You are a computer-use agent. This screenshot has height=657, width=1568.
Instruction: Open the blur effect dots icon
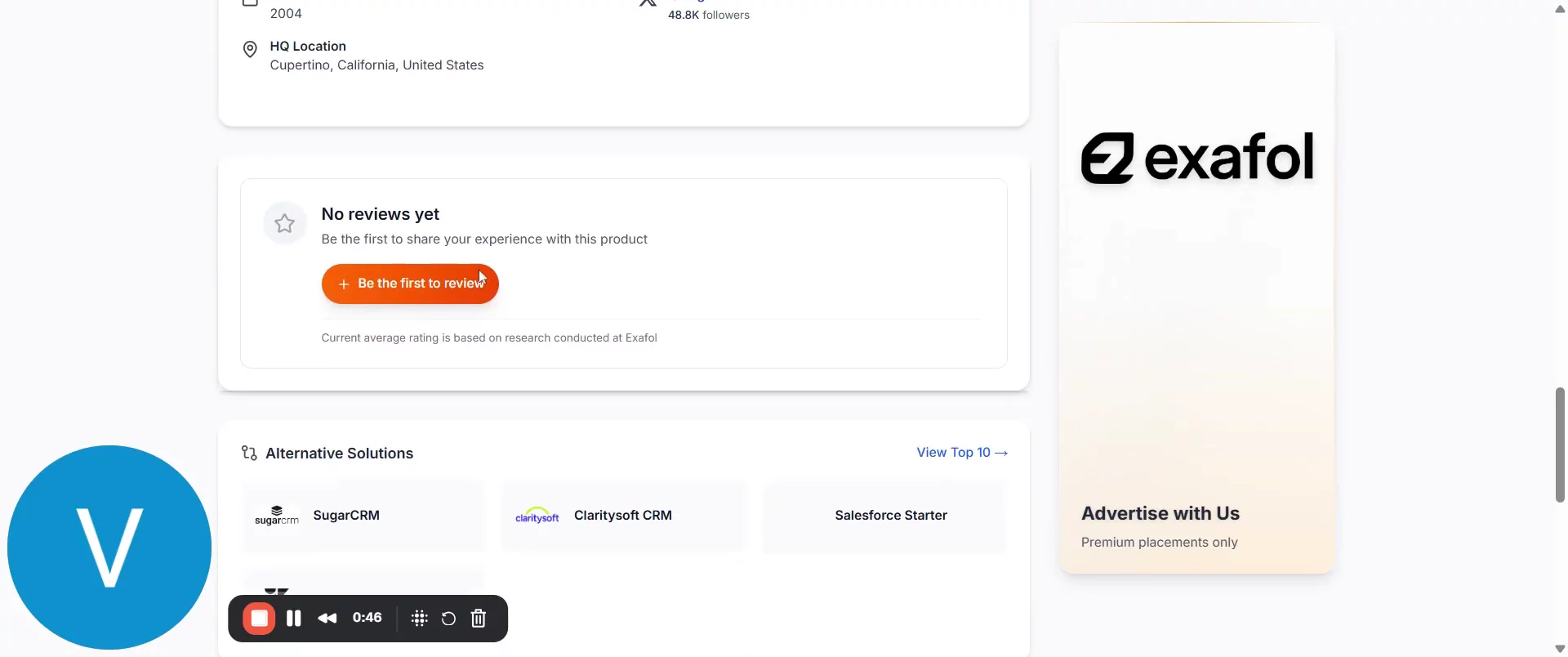pos(419,619)
